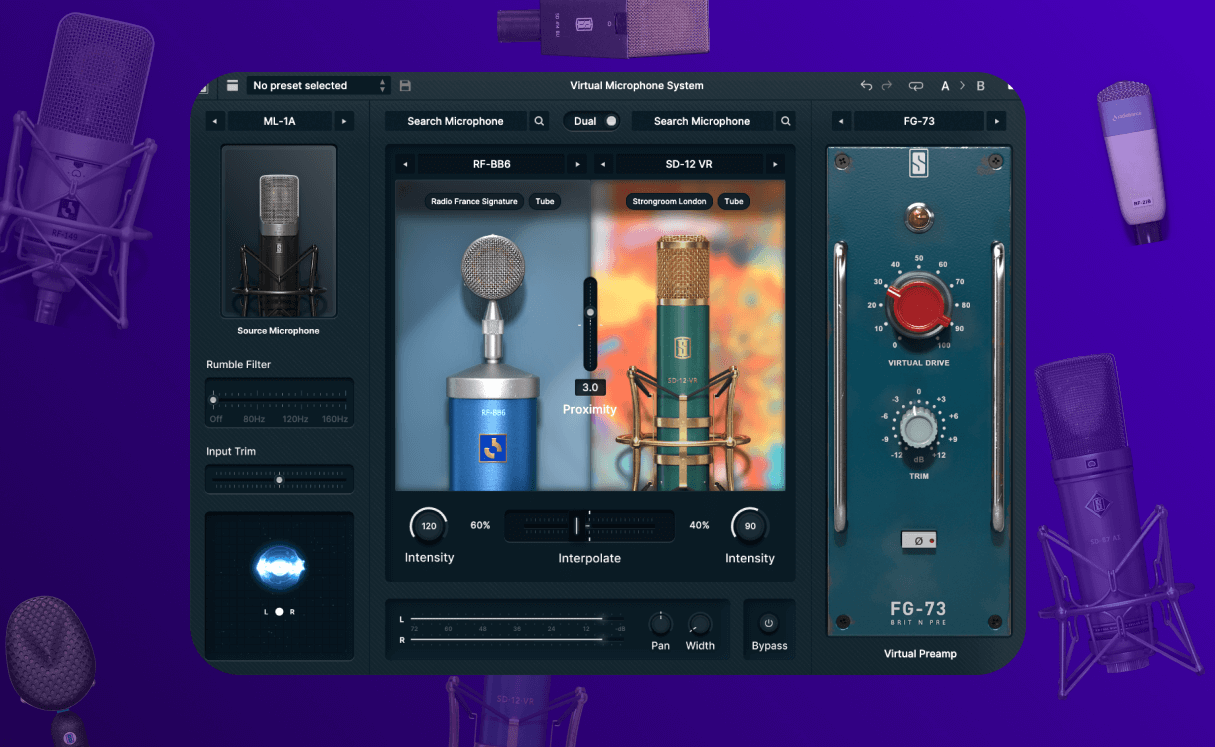This screenshot has width=1215, height=747.
Task: Click the 60% interpolate value
Action: click(480, 525)
